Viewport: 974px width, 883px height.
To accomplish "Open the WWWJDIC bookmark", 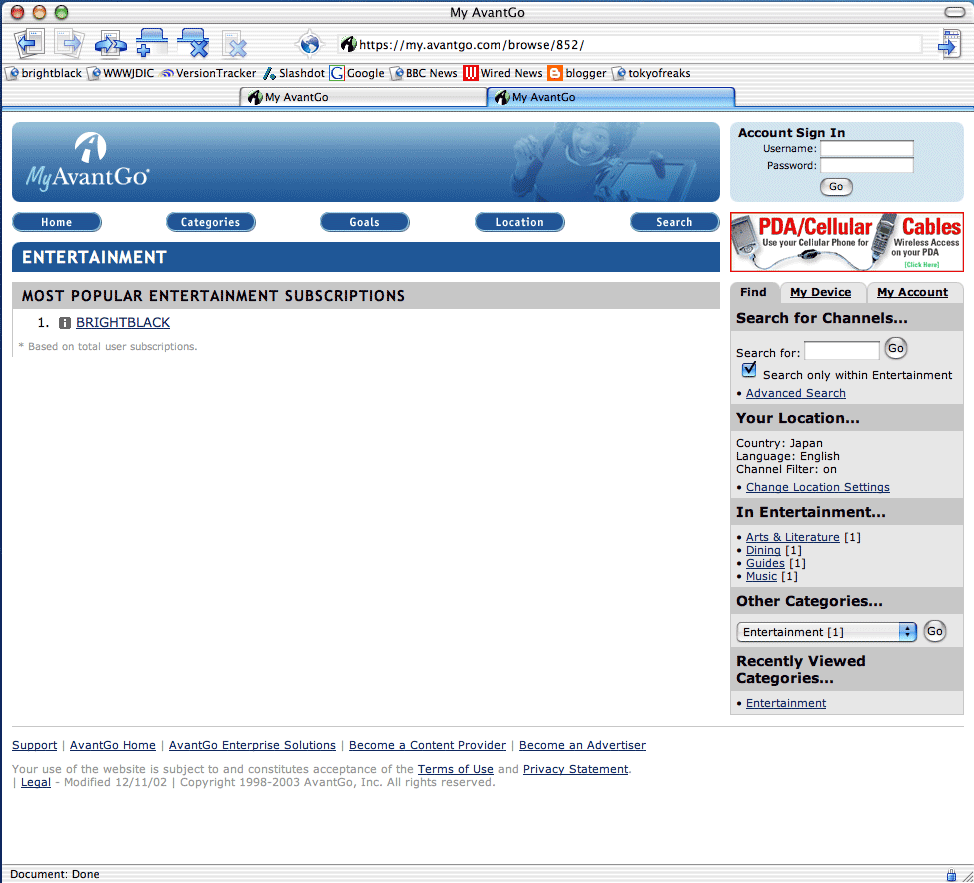I will (x=121, y=73).
